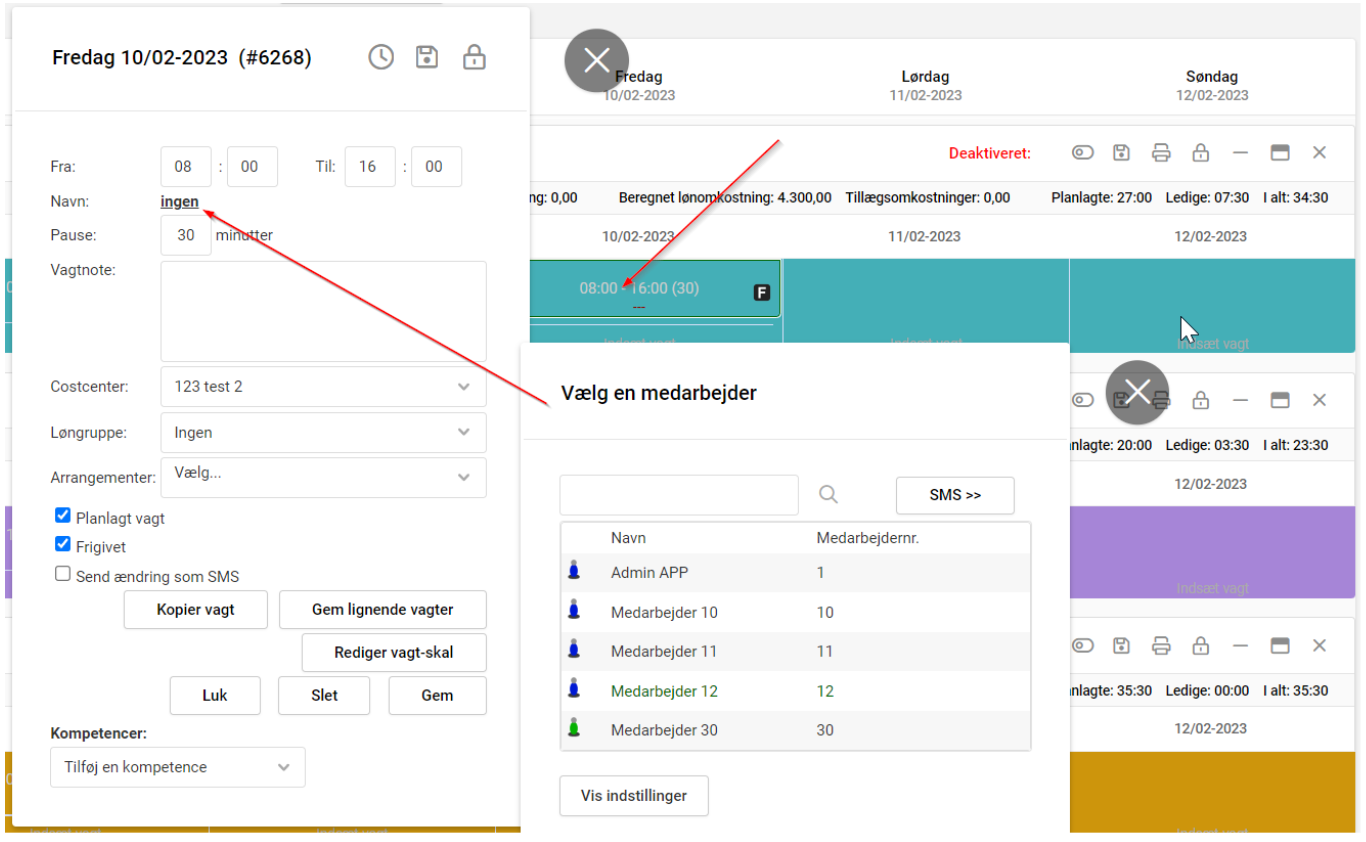The image size is (1366, 842).
Task: Toggle the switch next to Deaktiveret
Action: pos(1083,153)
